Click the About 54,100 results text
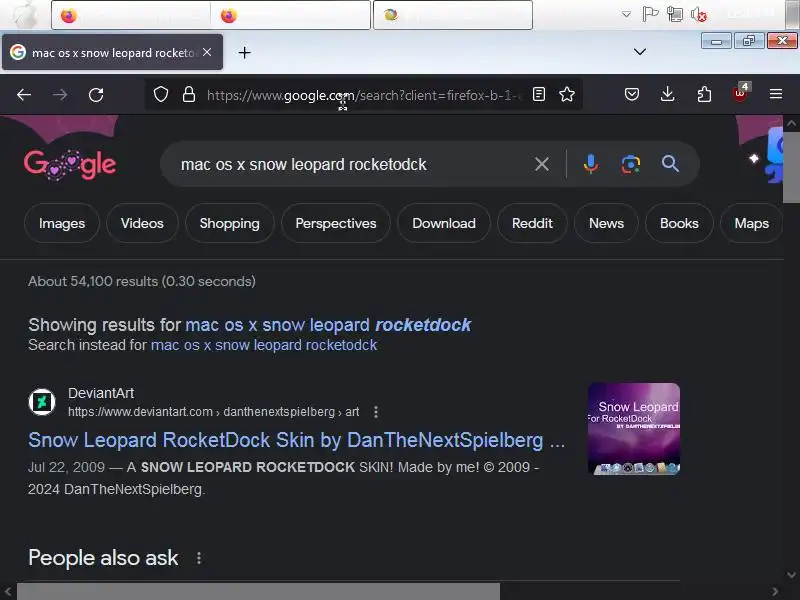 tap(142, 281)
